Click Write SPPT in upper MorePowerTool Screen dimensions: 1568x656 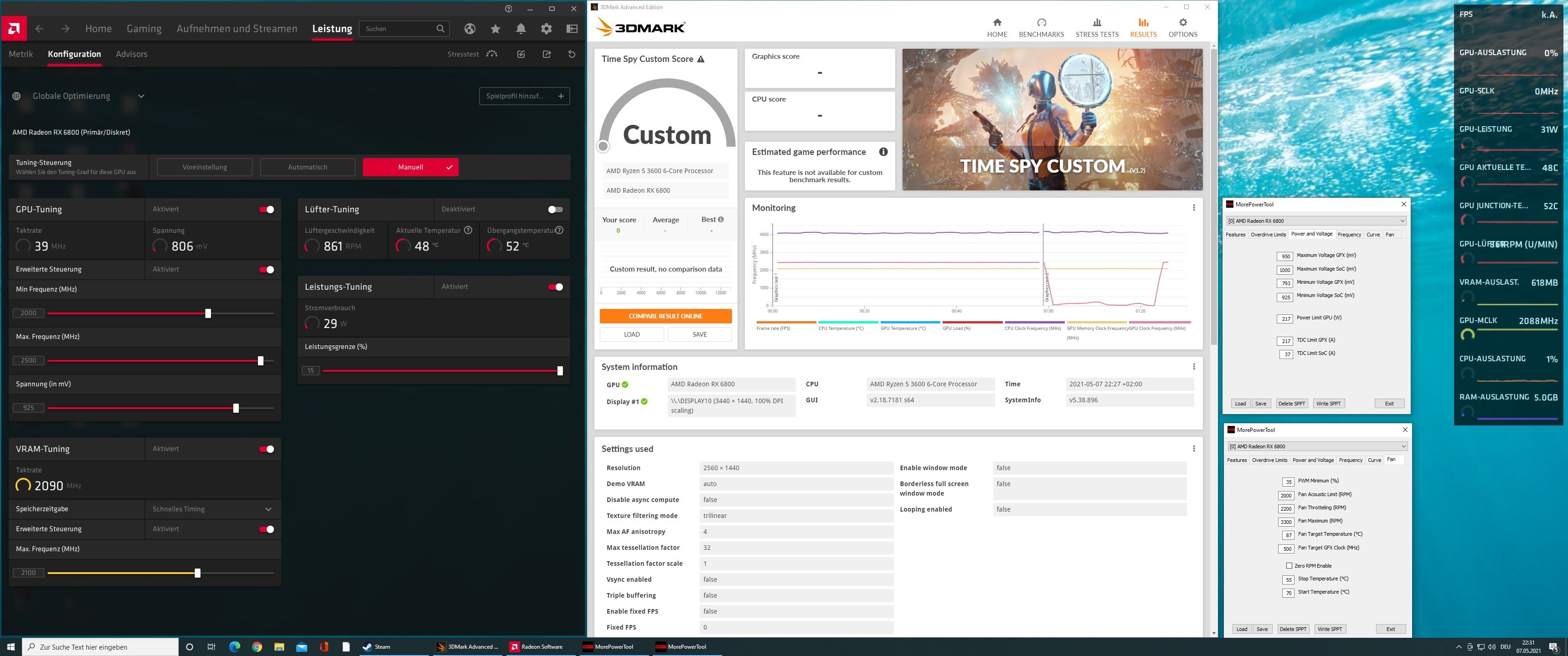(1328, 404)
